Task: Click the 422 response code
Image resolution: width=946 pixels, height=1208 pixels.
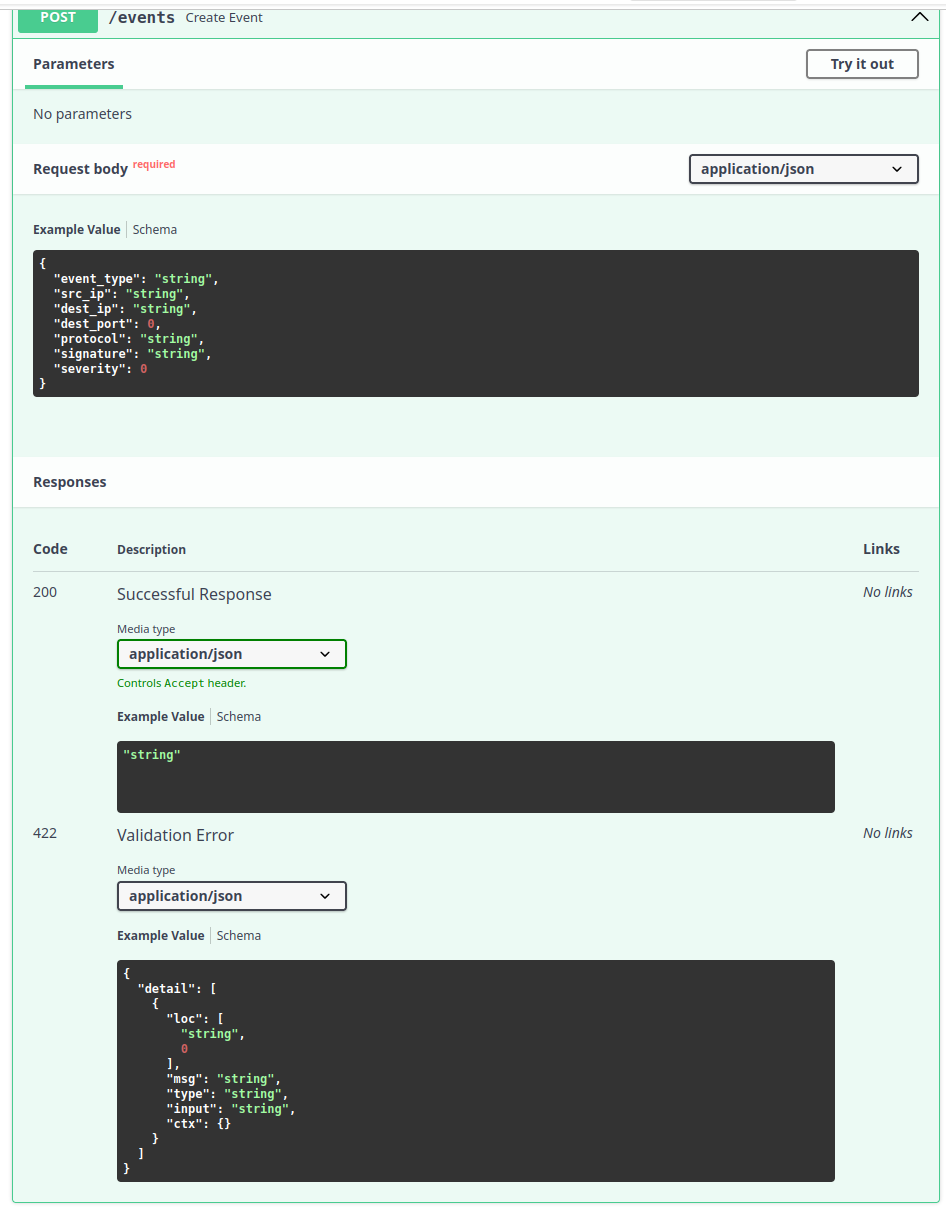Action: click(x=45, y=833)
